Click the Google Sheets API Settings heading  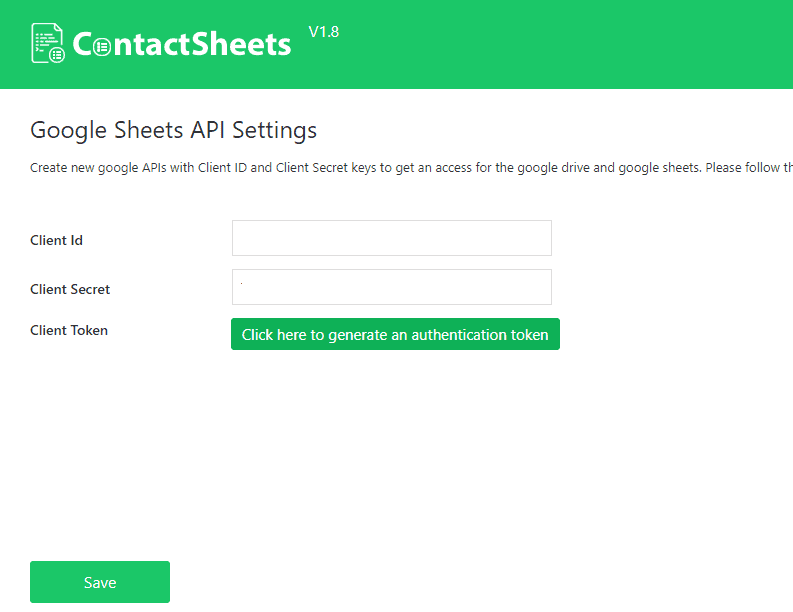click(173, 130)
